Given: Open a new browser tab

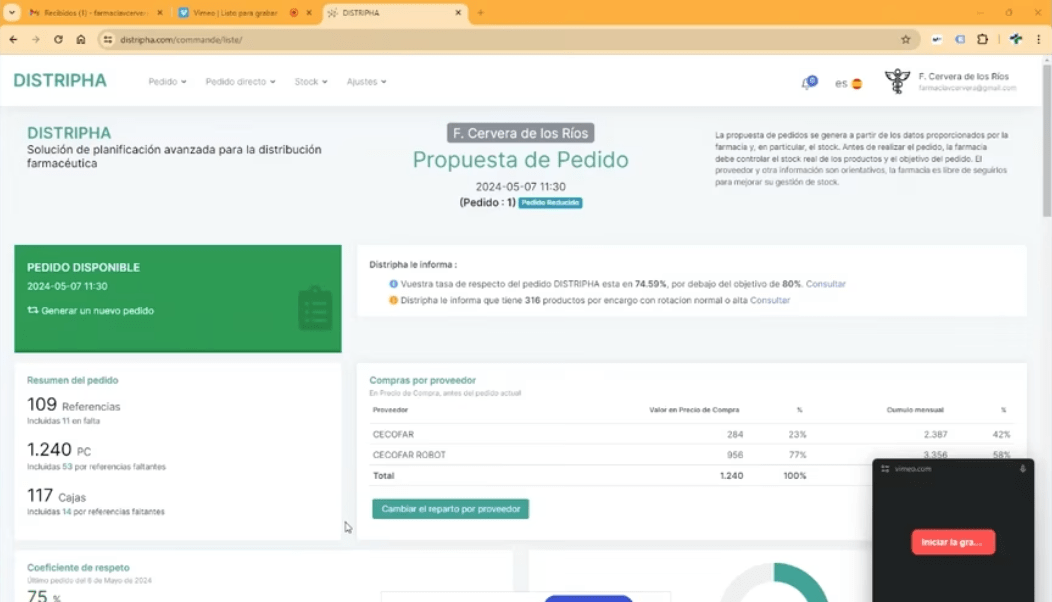Looking at the screenshot, I should [480, 13].
